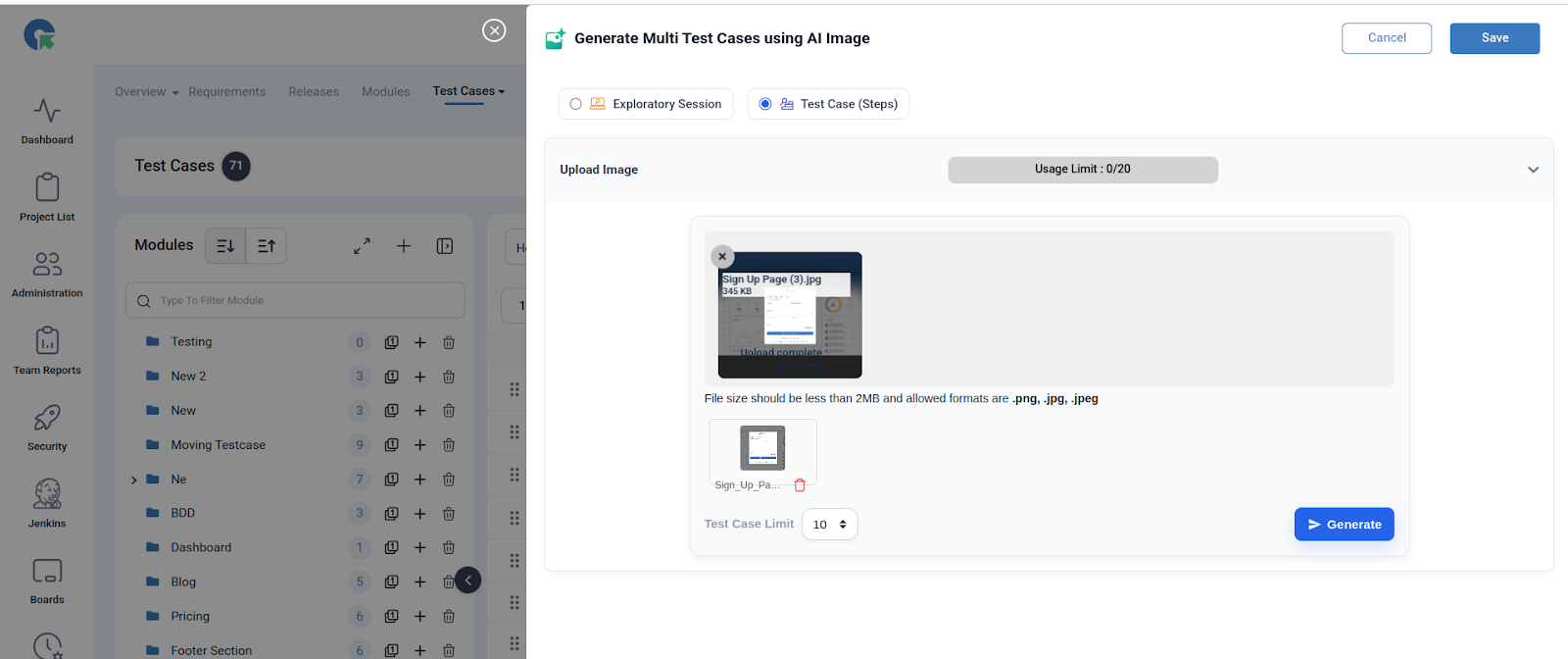Collapse the Upload Image section chevron
The width and height of the screenshot is (1568, 659).
[x=1533, y=170]
